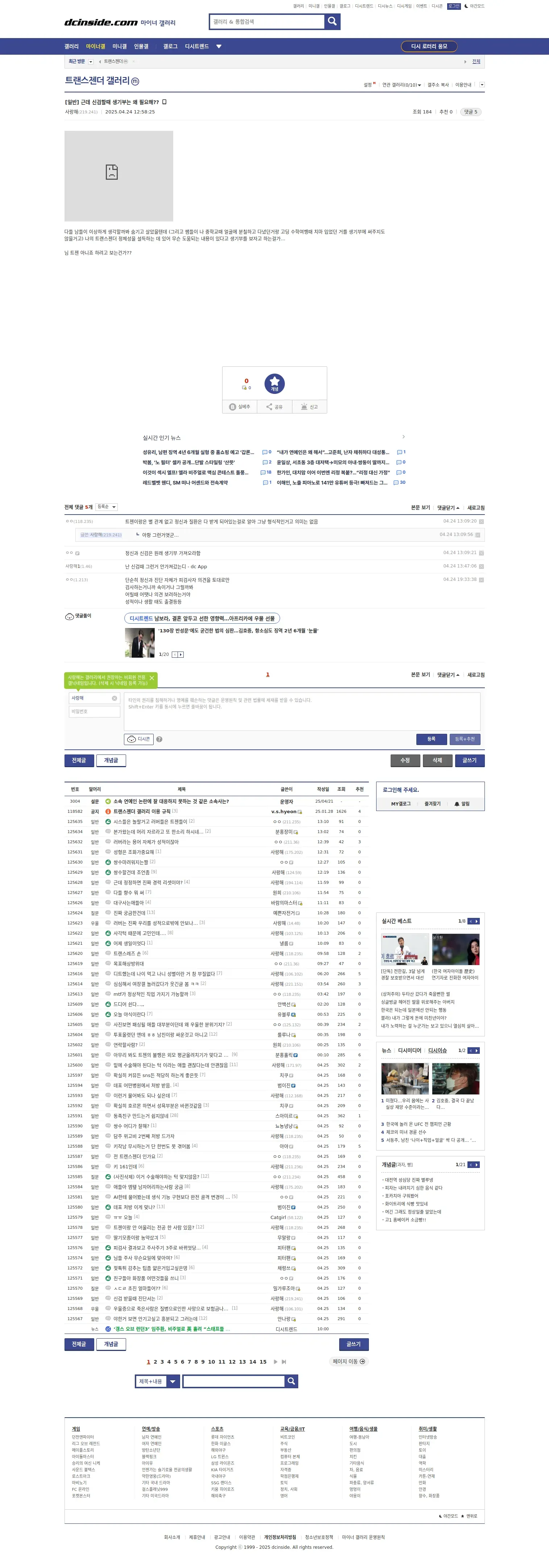This screenshot has height=1568, width=549.
Task: Click mobile phone icon beside post title
Action: 164,102
